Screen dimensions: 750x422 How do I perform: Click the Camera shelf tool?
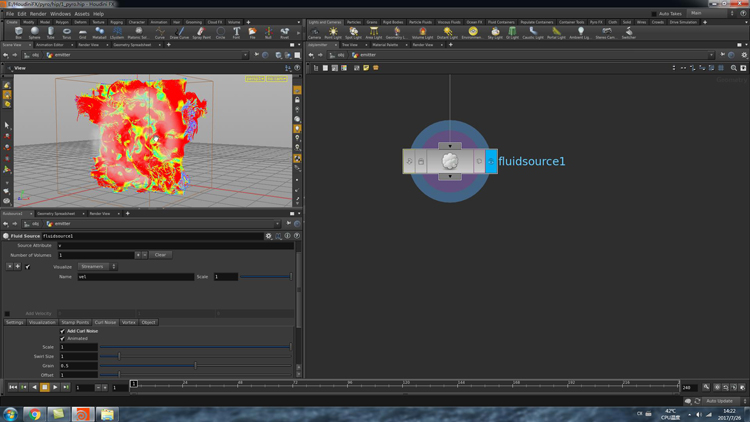(314, 32)
